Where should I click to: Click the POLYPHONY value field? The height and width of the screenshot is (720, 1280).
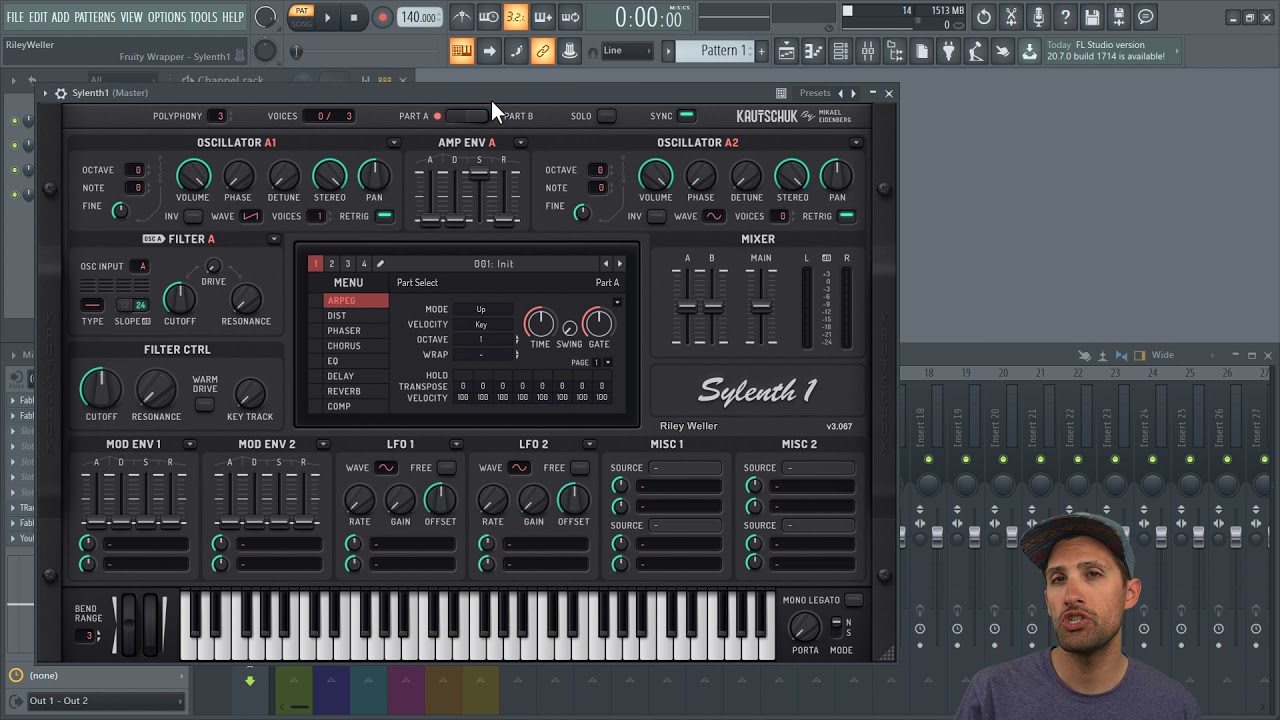[219, 116]
